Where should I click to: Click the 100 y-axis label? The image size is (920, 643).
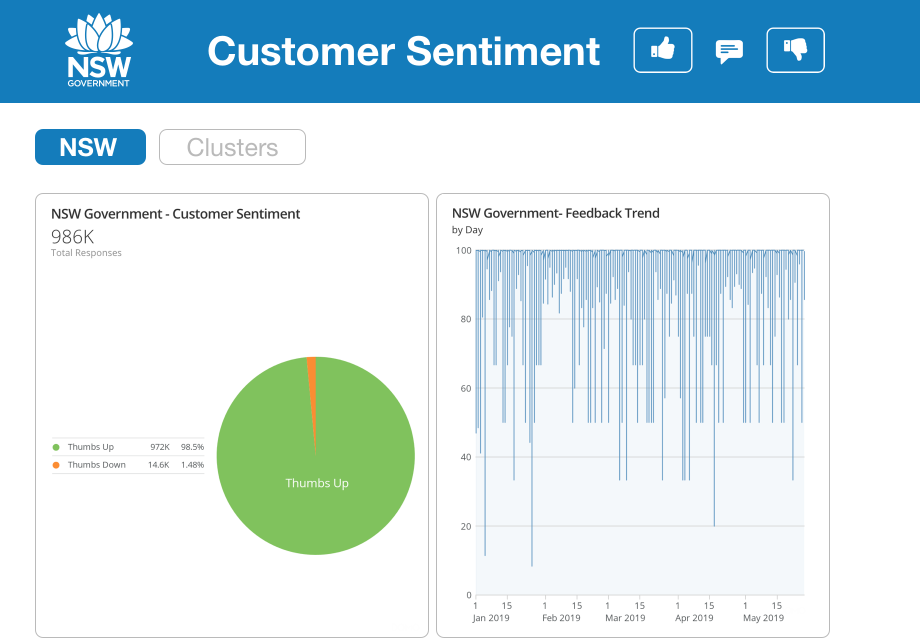click(464, 251)
